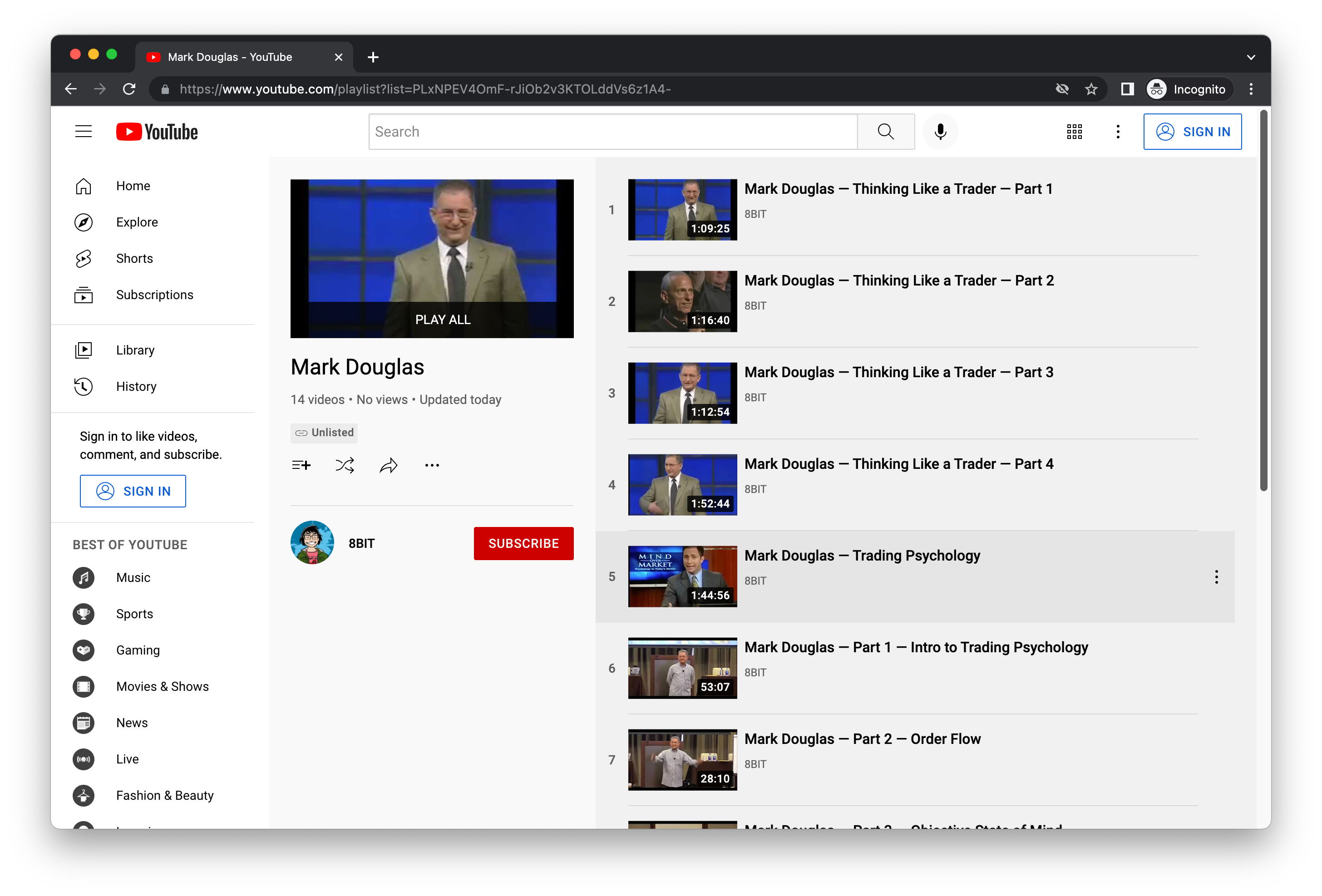Open Part 1 Intro to Trading Psychology
The image size is (1322, 896).
(x=916, y=647)
